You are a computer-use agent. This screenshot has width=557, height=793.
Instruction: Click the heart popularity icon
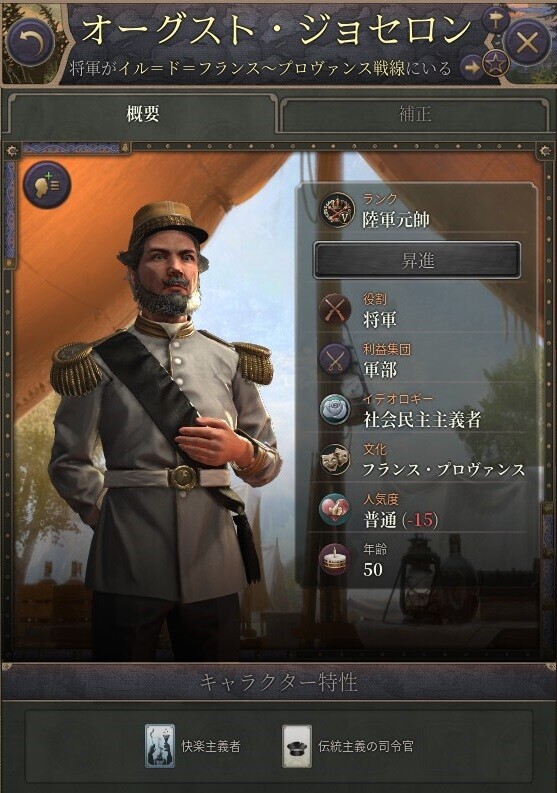tap(335, 509)
